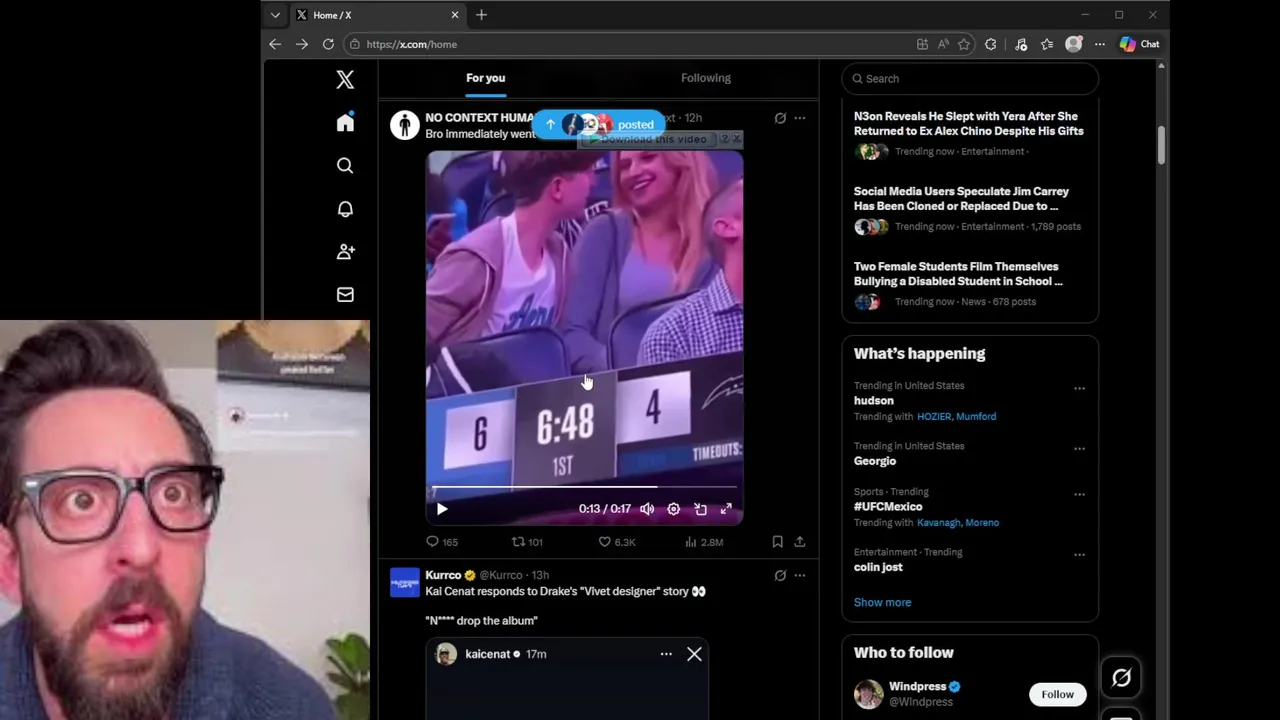Click the new posts pill

pos(598,124)
